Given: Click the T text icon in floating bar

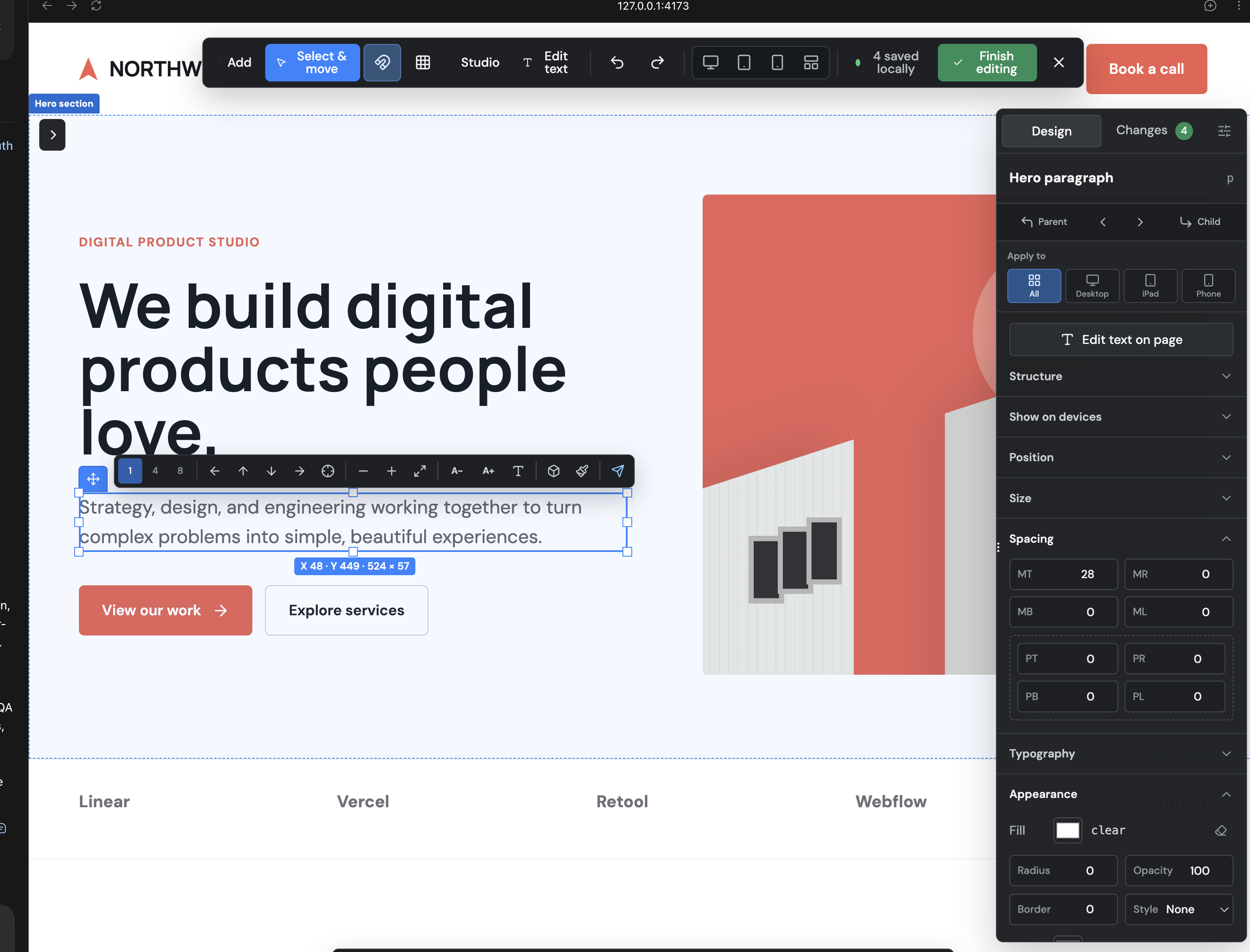Looking at the screenshot, I should tap(518, 471).
